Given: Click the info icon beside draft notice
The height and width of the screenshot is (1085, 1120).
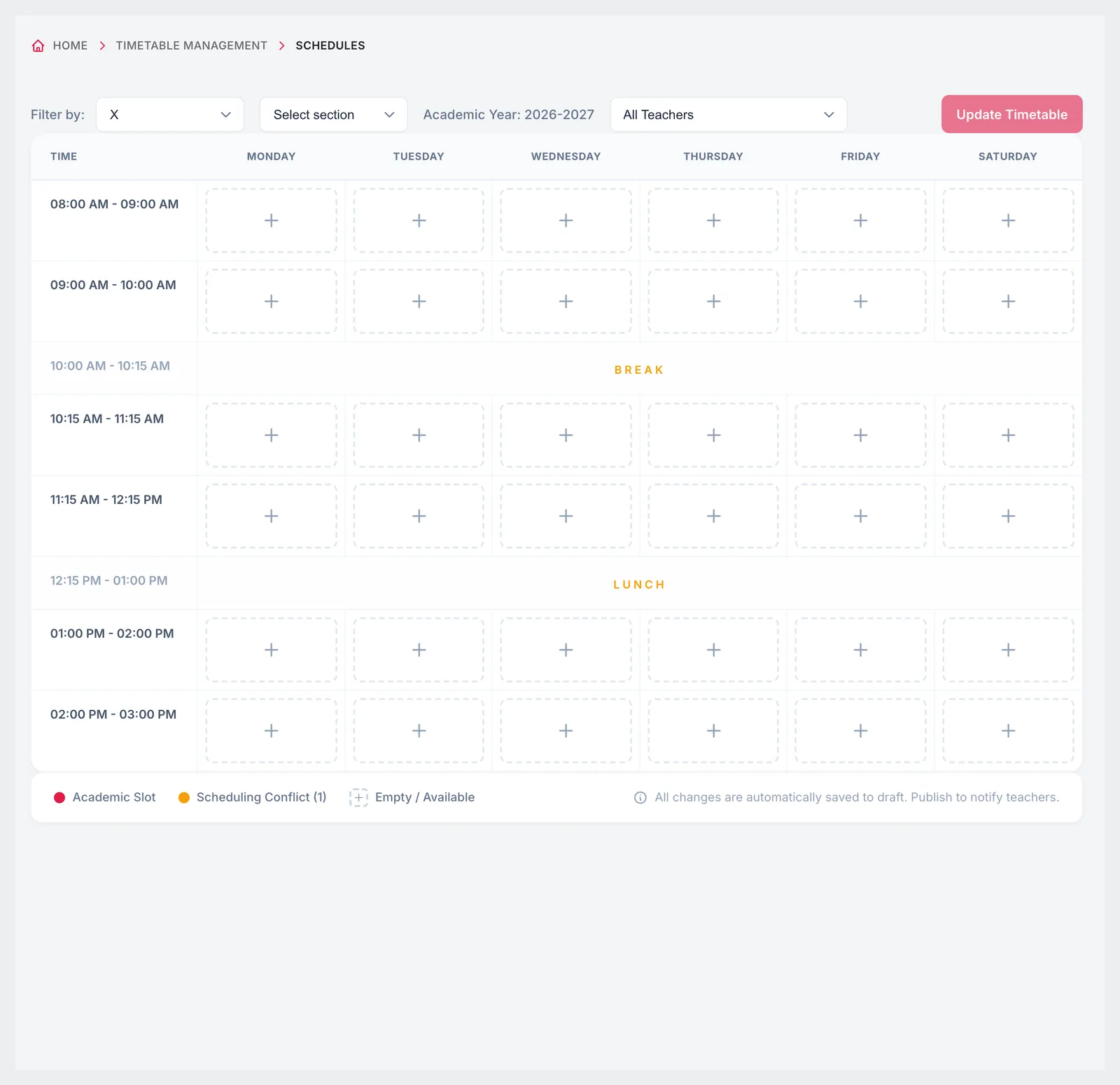Looking at the screenshot, I should [640, 798].
